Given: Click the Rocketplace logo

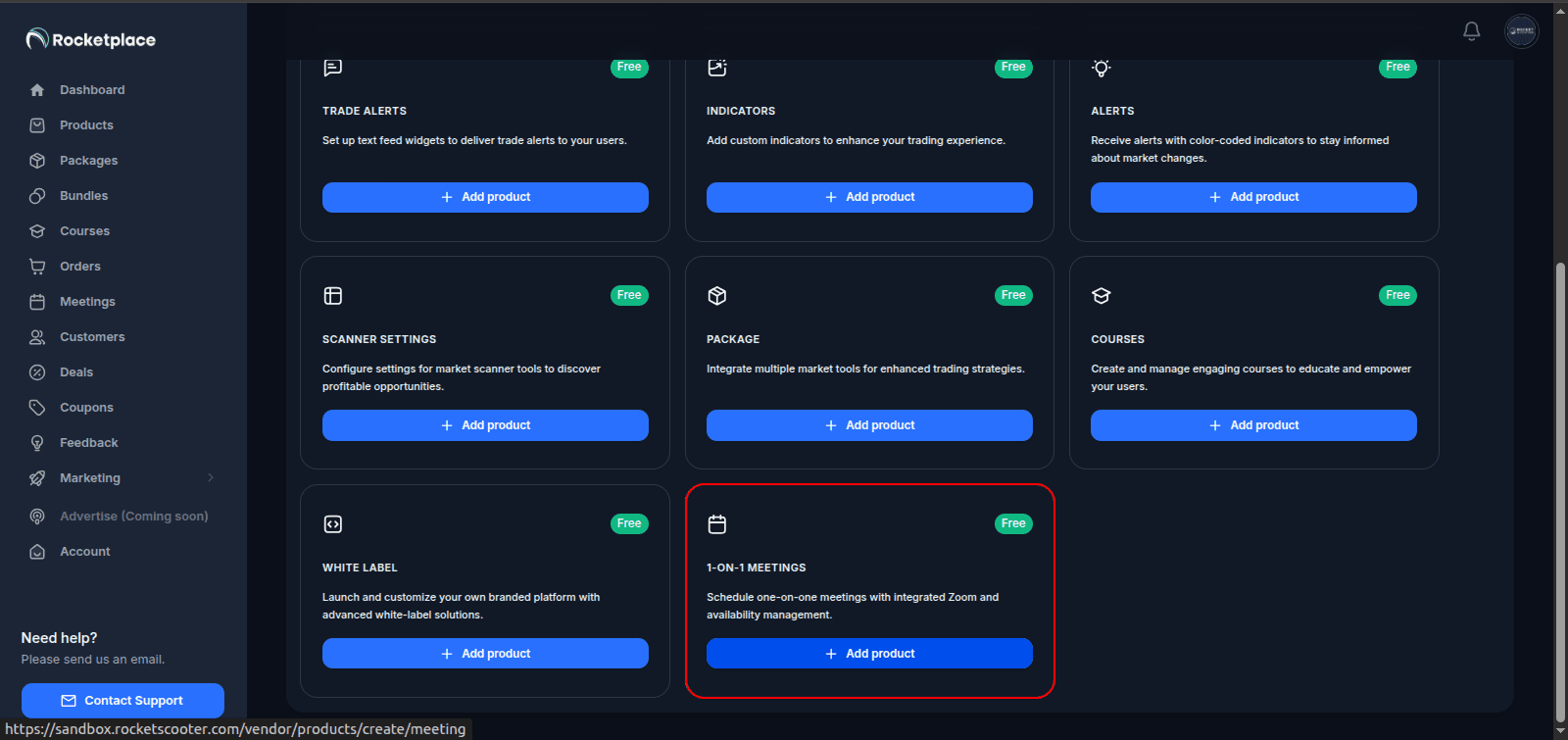Looking at the screenshot, I should (x=91, y=39).
